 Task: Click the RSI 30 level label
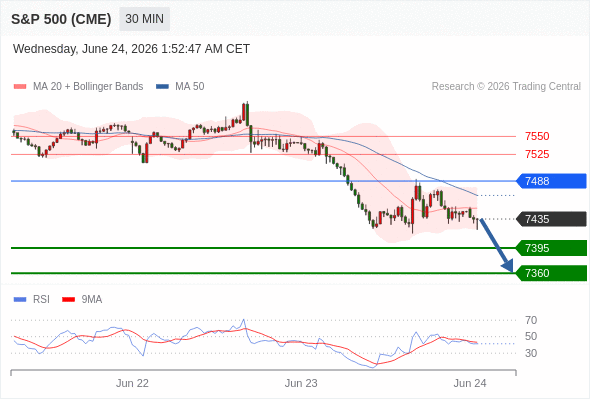coord(531,353)
